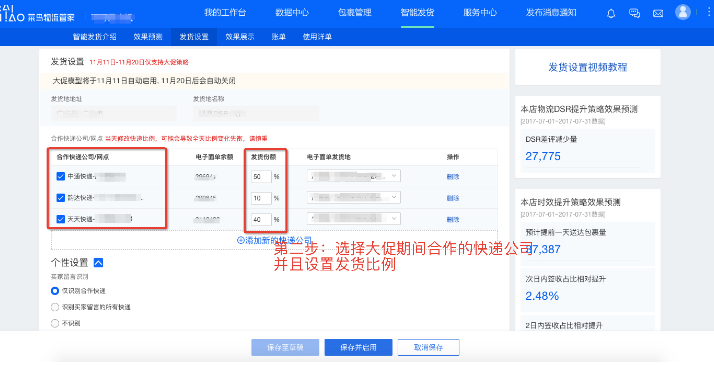Viewport: 714px width, 365px height.
Task: Click the 电子面单余额 column header
Action: (x=214, y=157)
